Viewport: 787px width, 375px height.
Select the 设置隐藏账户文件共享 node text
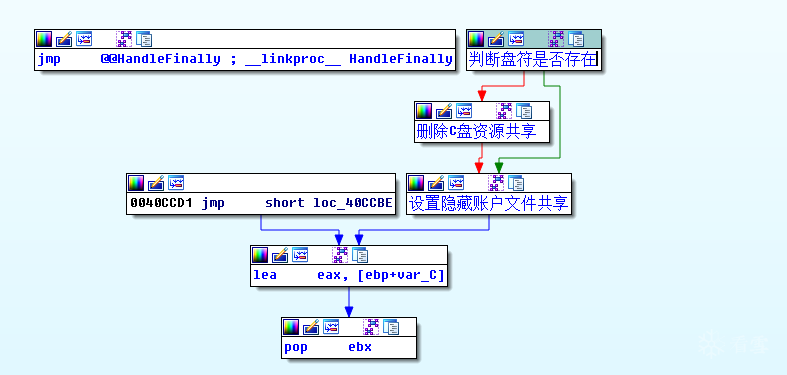click(488, 204)
